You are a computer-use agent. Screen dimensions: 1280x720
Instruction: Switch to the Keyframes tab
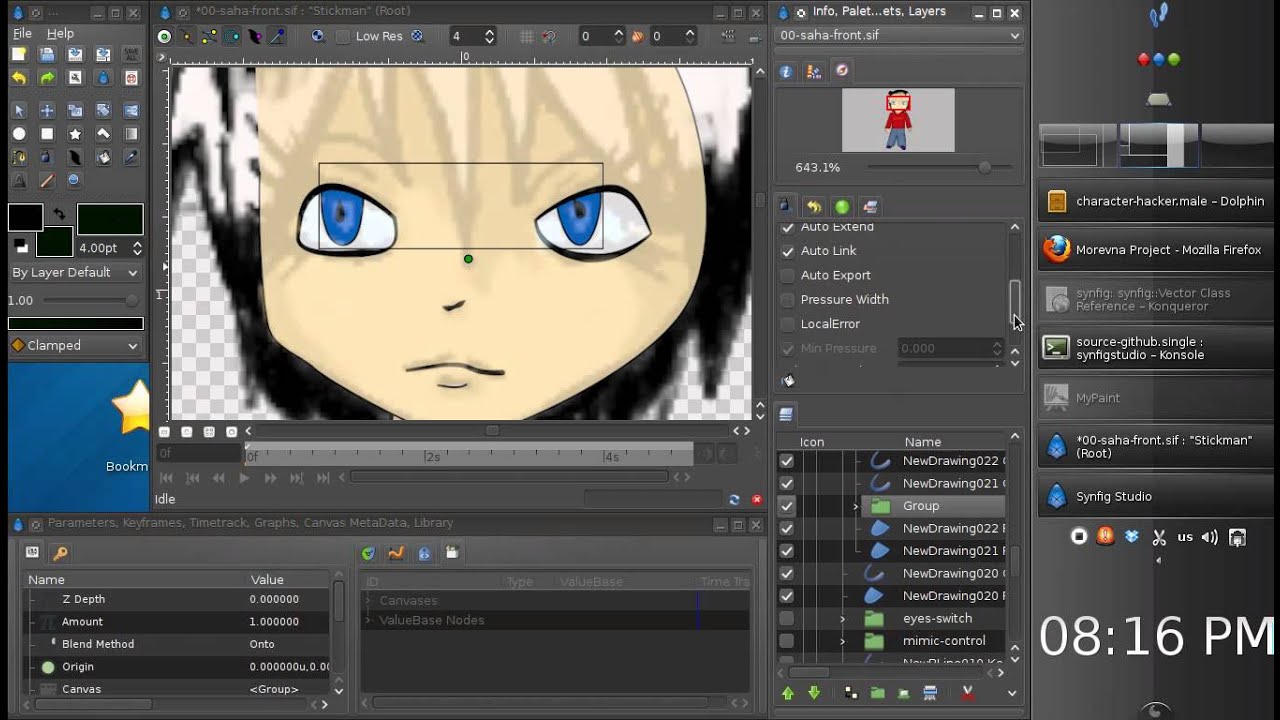point(60,553)
